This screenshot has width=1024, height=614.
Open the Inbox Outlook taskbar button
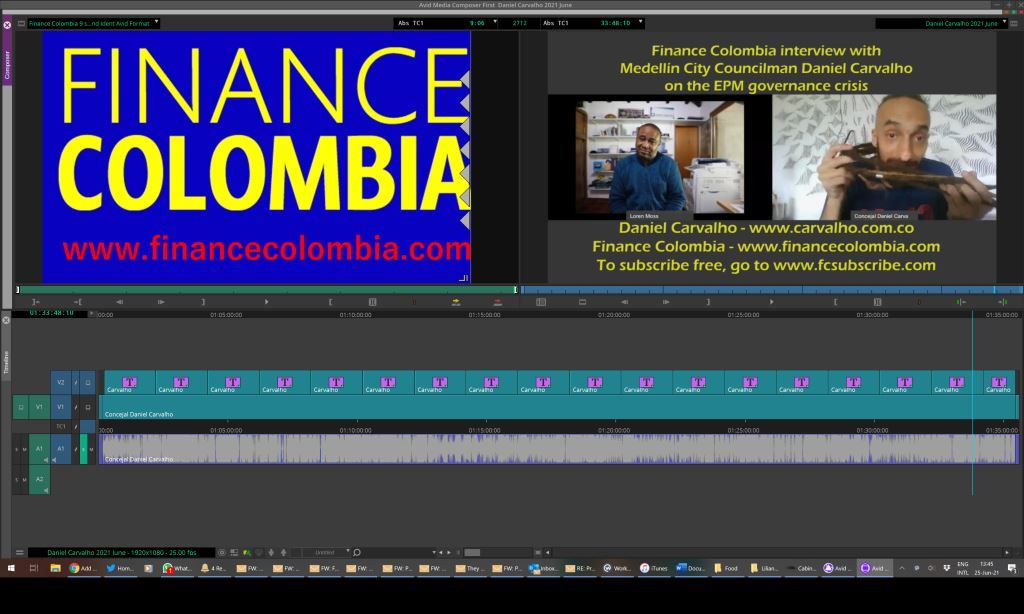[x=544, y=568]
